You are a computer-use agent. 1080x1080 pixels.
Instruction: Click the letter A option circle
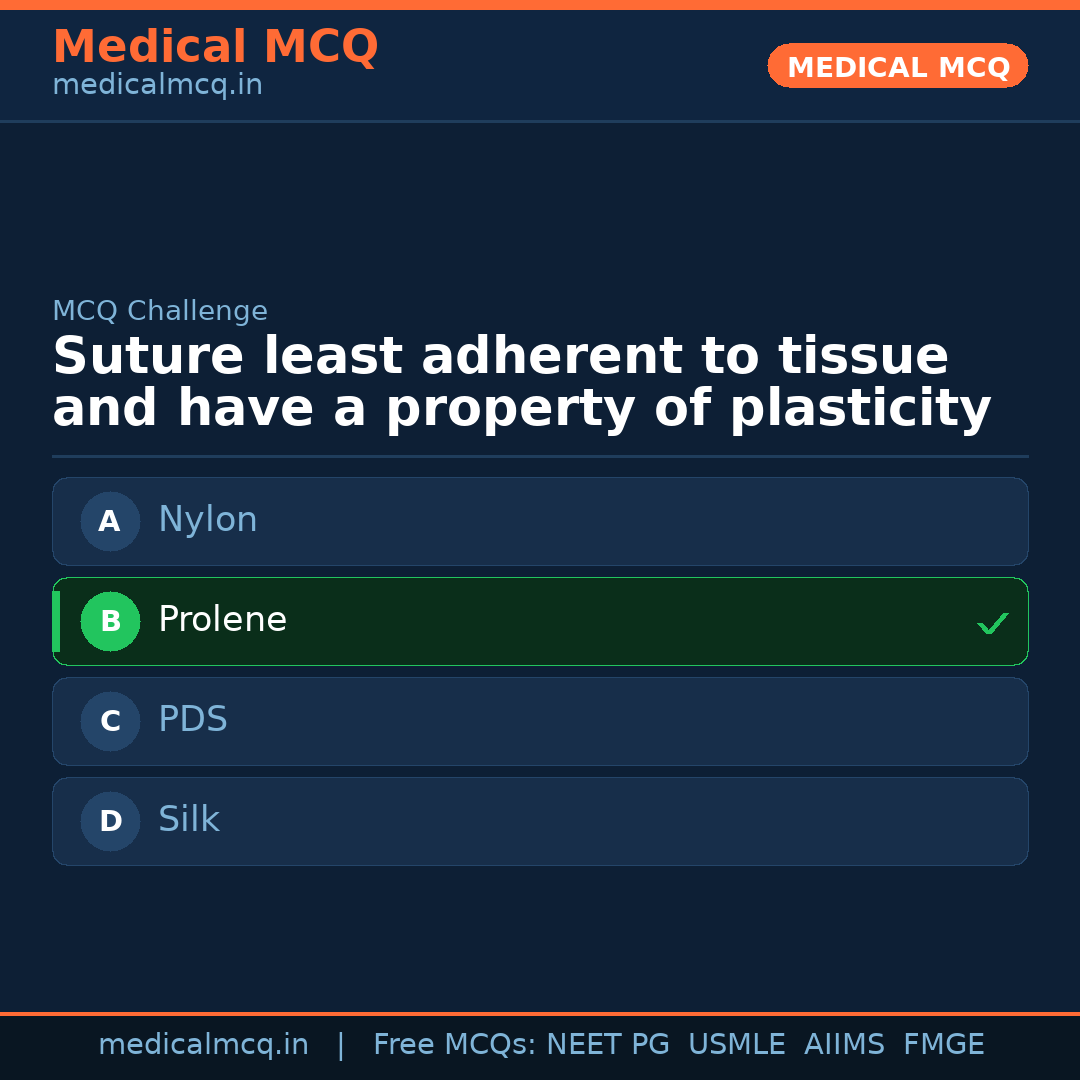tap(110, 521)
